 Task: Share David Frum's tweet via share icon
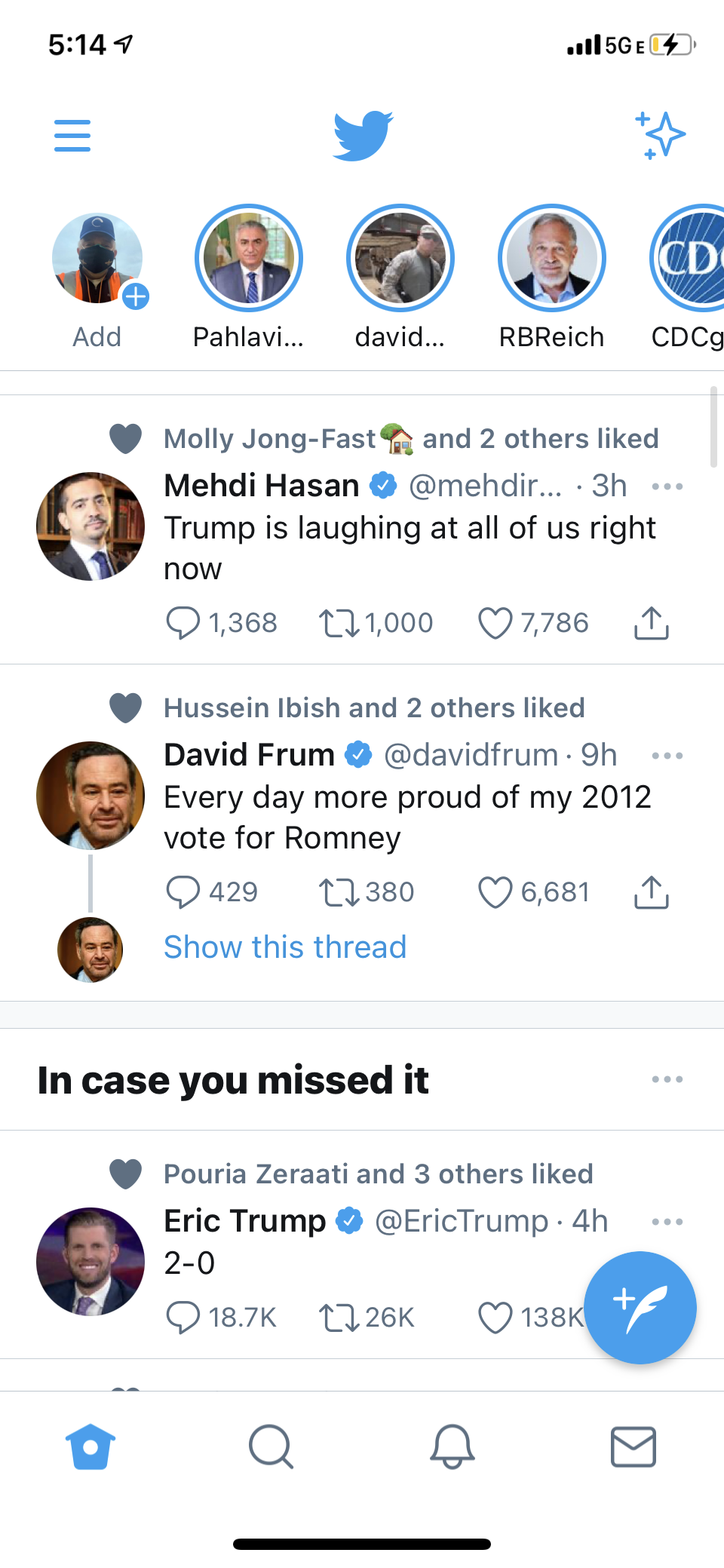point(652,892)
